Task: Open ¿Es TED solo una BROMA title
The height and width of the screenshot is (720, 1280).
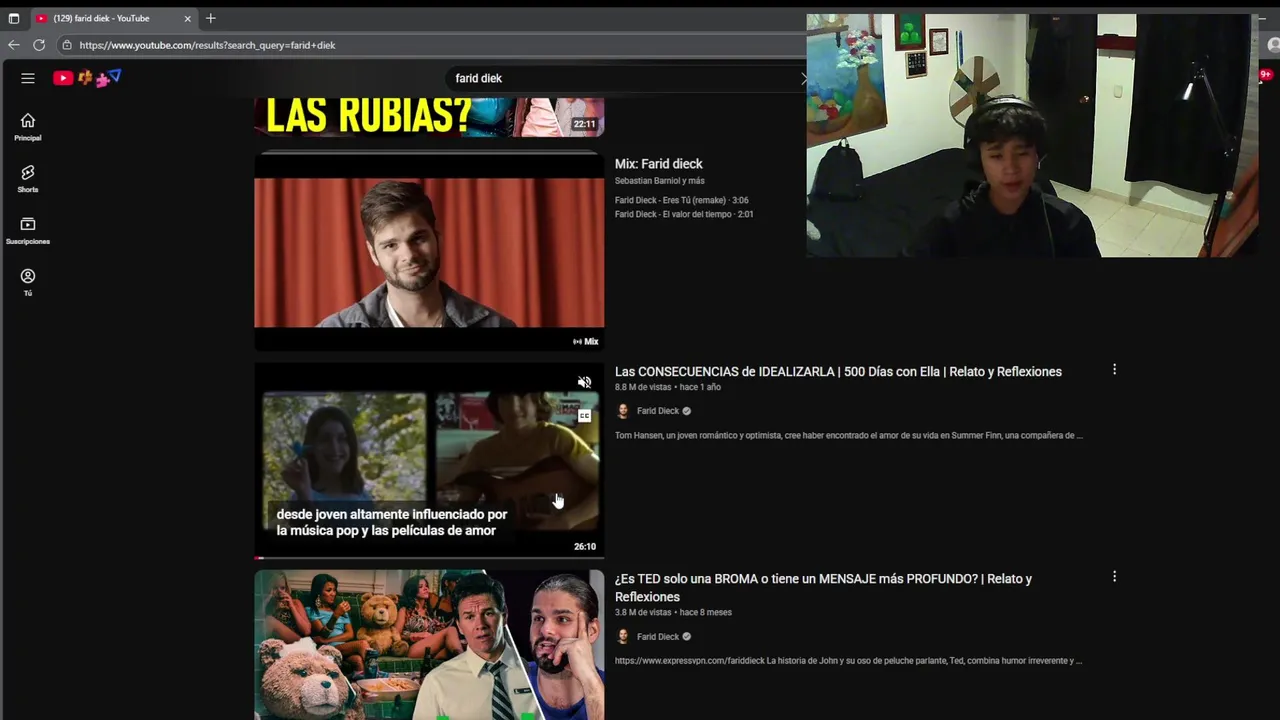Action: coord(823,587)
